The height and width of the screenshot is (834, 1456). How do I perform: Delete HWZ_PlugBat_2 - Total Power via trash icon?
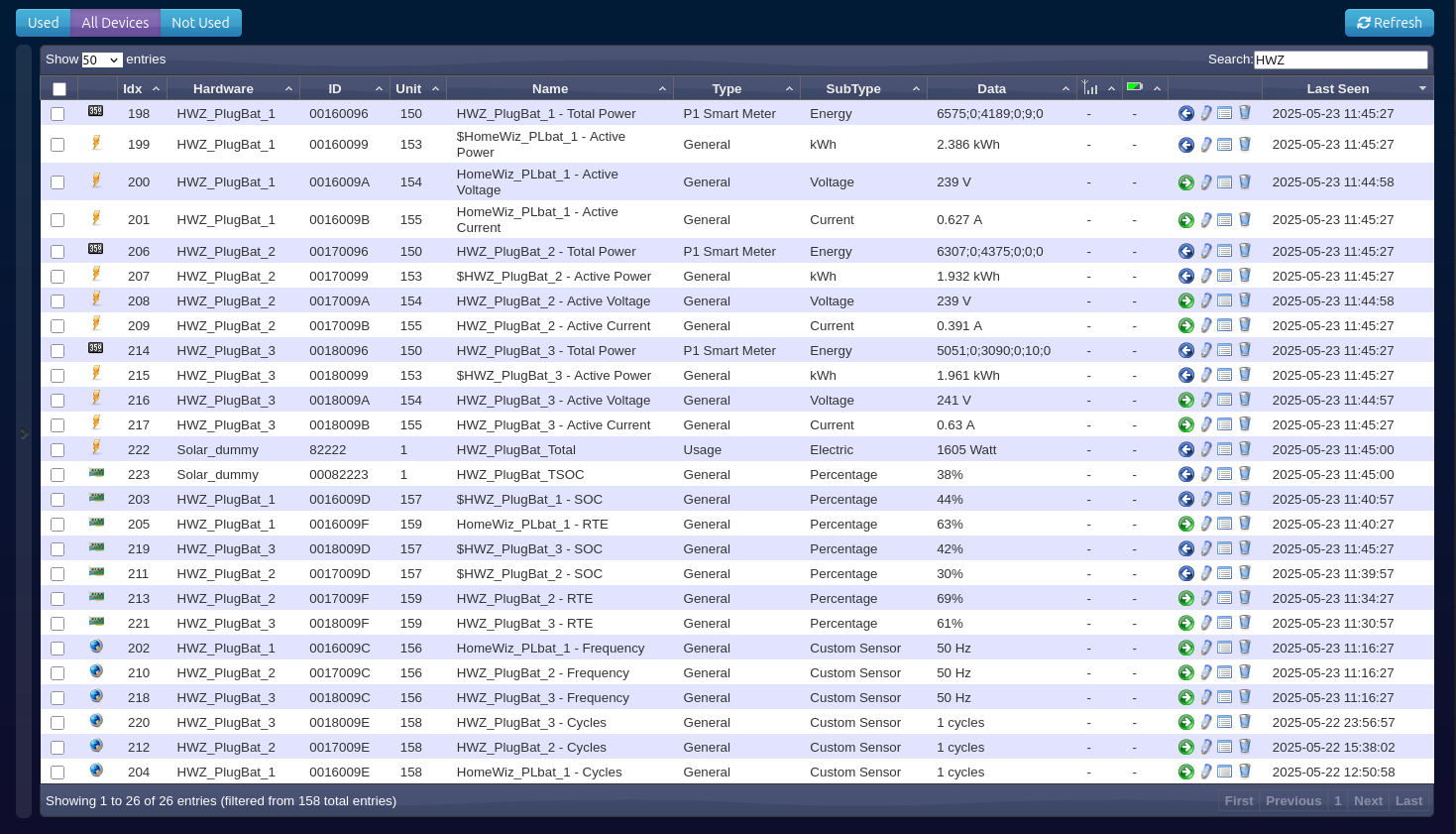(1245, 251)
